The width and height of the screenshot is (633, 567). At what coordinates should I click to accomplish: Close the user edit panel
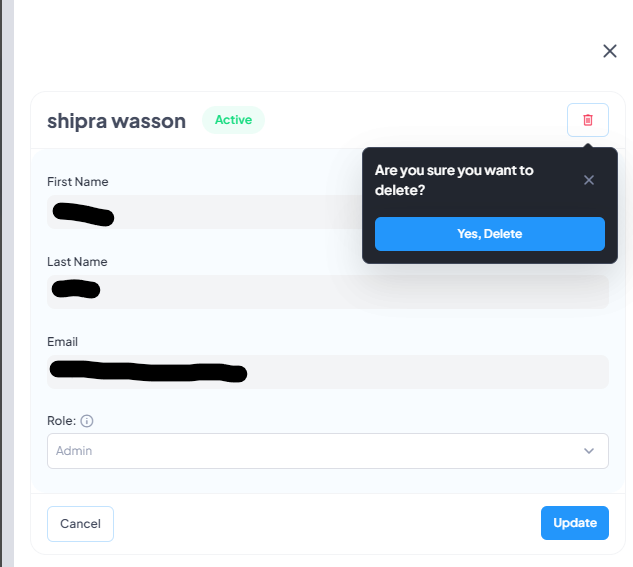pyautogui.click(x=610, y=51)
